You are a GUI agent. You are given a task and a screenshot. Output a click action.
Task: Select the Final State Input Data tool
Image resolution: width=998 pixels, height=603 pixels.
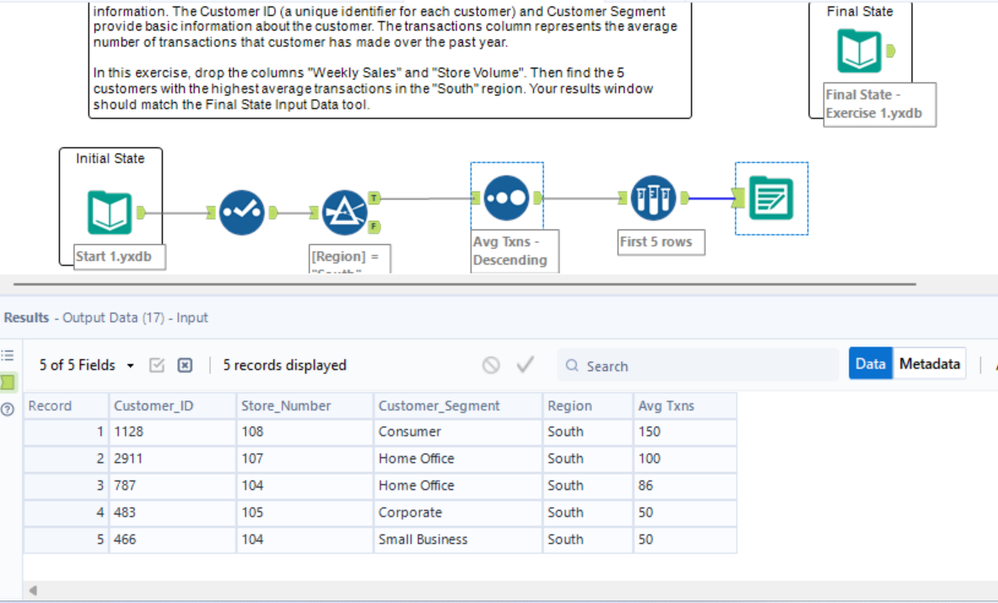(x=859, y=51)
